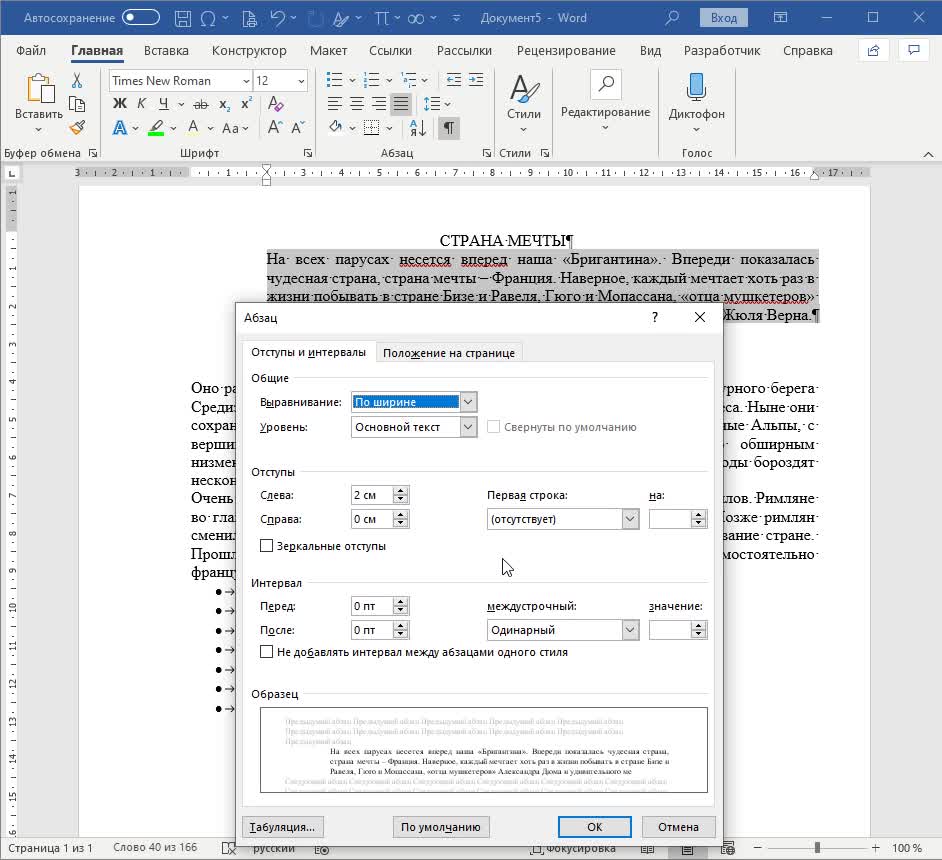The height and width of the screenshot is (860, 942).
Task: Switch to the Макет ribbon tab
Action: click(329, 50)
